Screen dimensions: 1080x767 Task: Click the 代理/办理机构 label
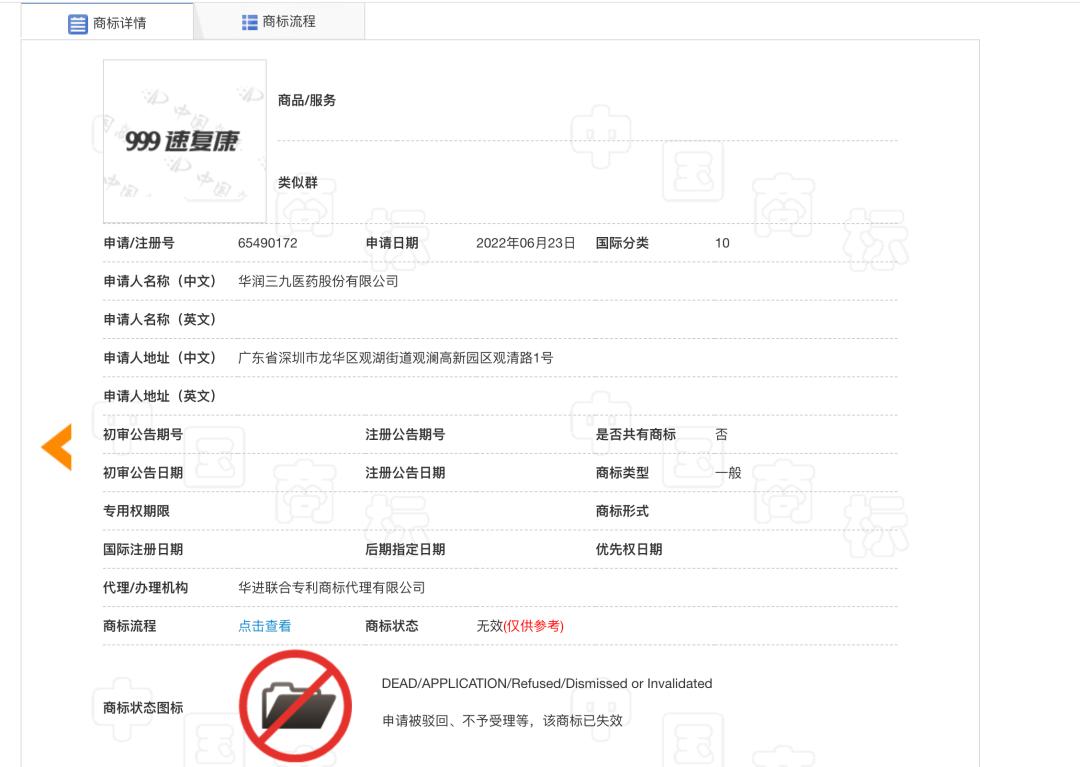click(145, 588)
